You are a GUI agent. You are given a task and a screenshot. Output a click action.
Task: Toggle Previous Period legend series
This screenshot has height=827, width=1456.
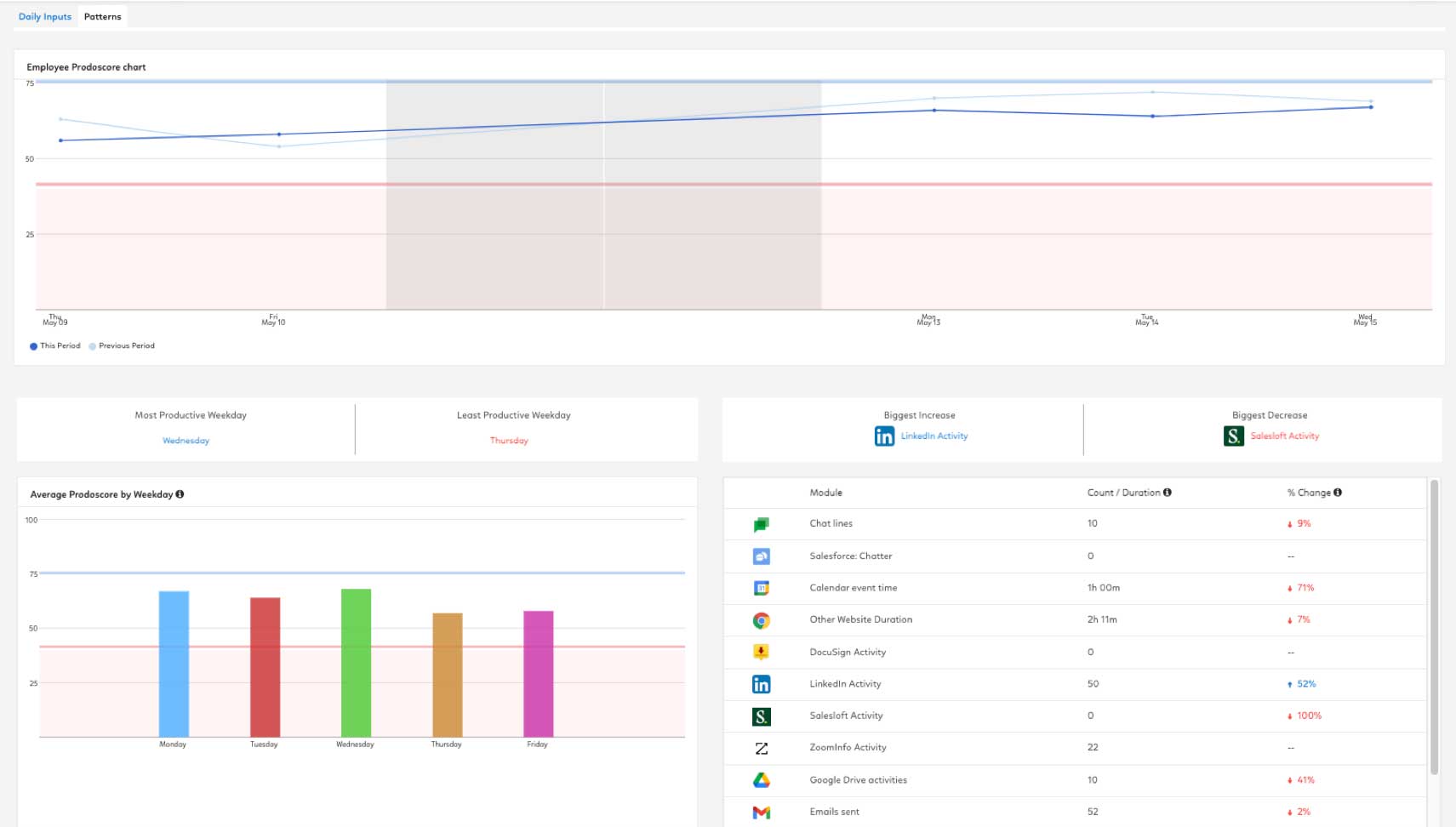tap(122, 346)
